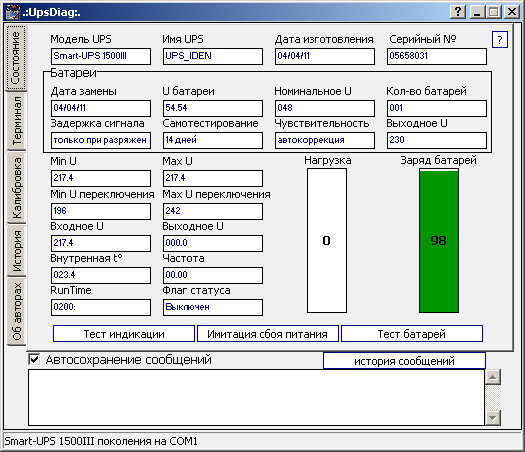Click the green Заряд батарей level bar
This screenshot has height=452, width=525.
439,241
